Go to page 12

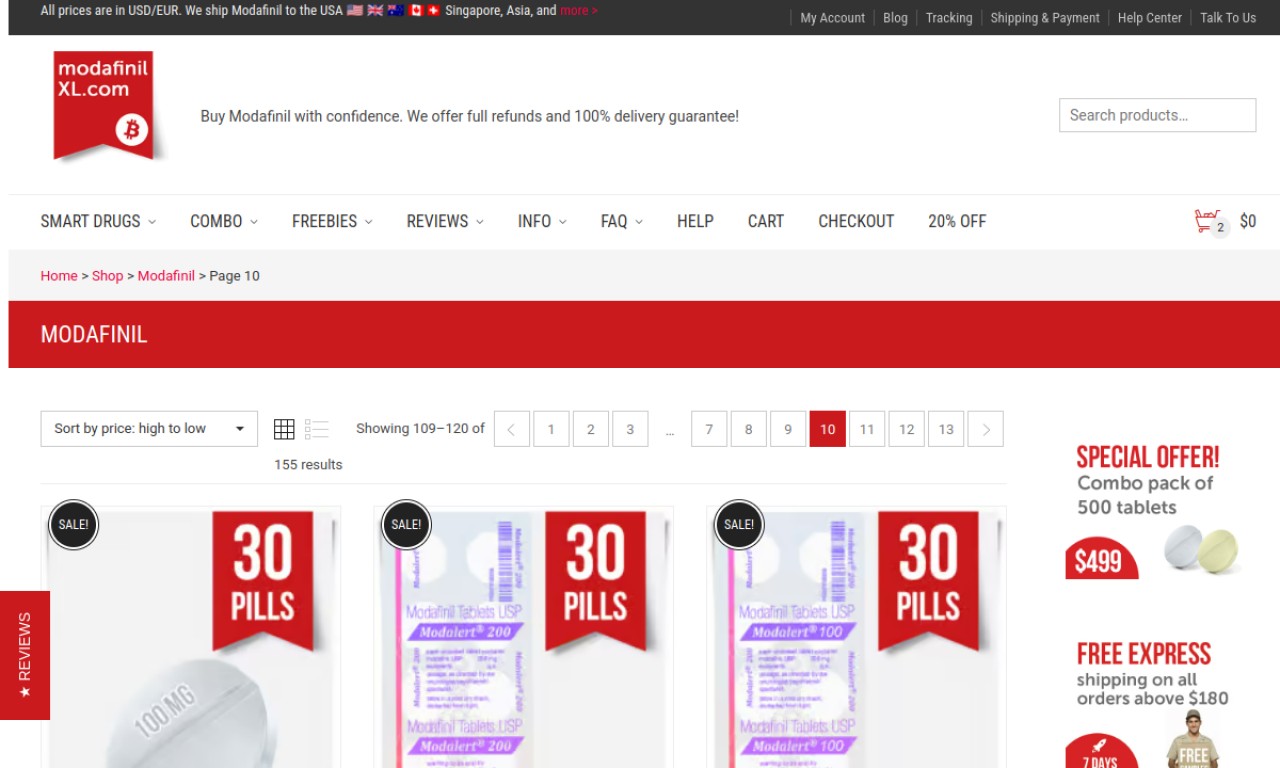907,429
